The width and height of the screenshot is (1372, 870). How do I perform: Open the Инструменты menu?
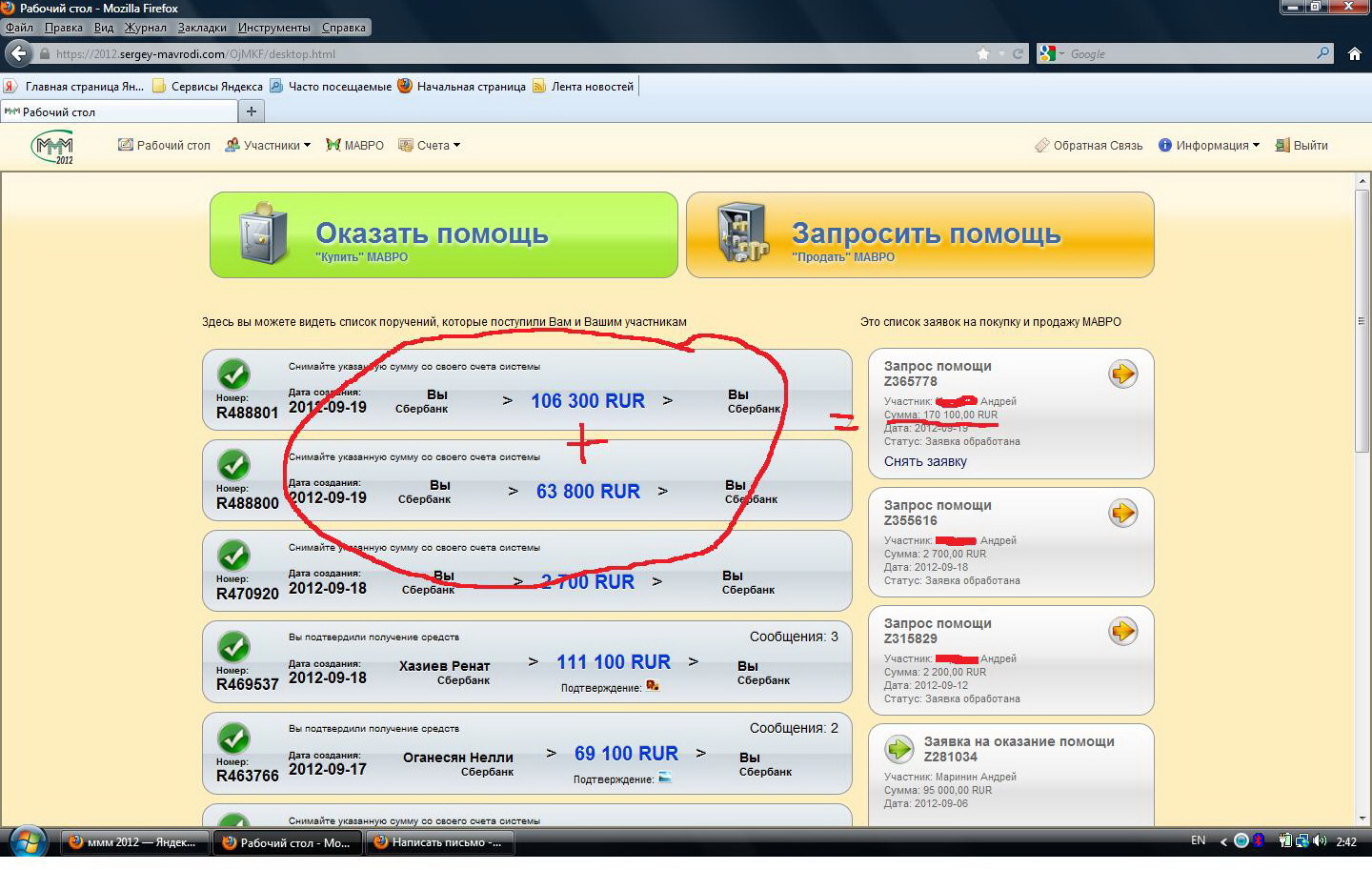[274, 28]
